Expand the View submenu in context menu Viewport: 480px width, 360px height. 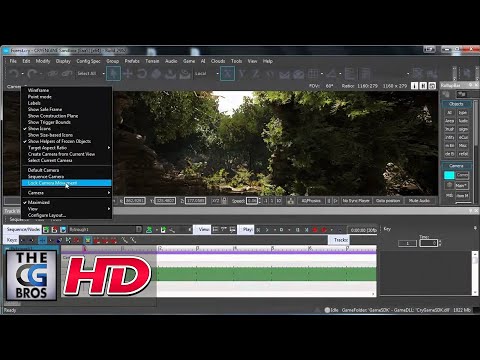pyautogui.click(x=67, y=209)
